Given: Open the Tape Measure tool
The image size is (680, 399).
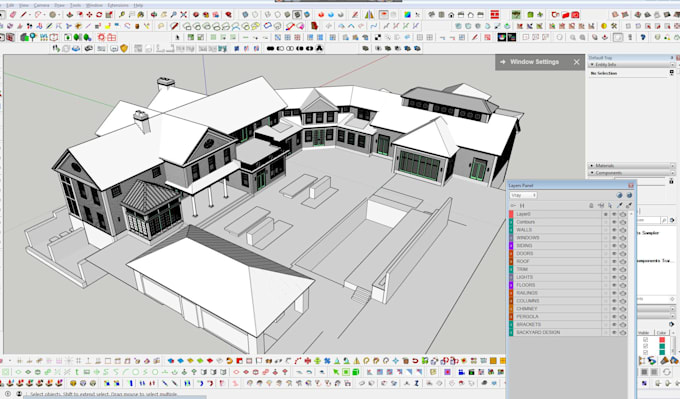Looking at the screenshot, I should coord(122,15).
